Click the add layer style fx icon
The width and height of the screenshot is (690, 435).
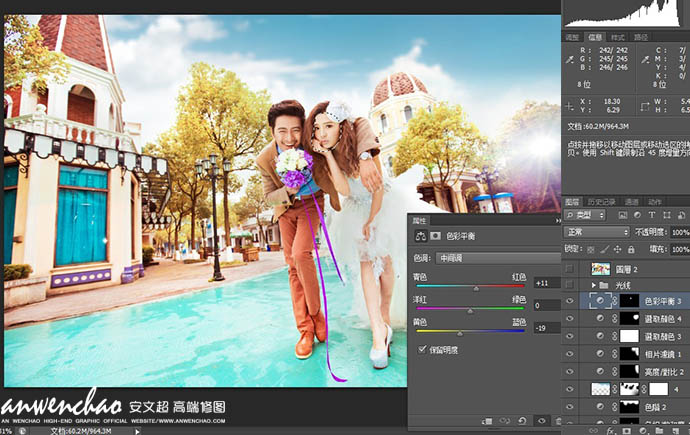click(611, 431)
